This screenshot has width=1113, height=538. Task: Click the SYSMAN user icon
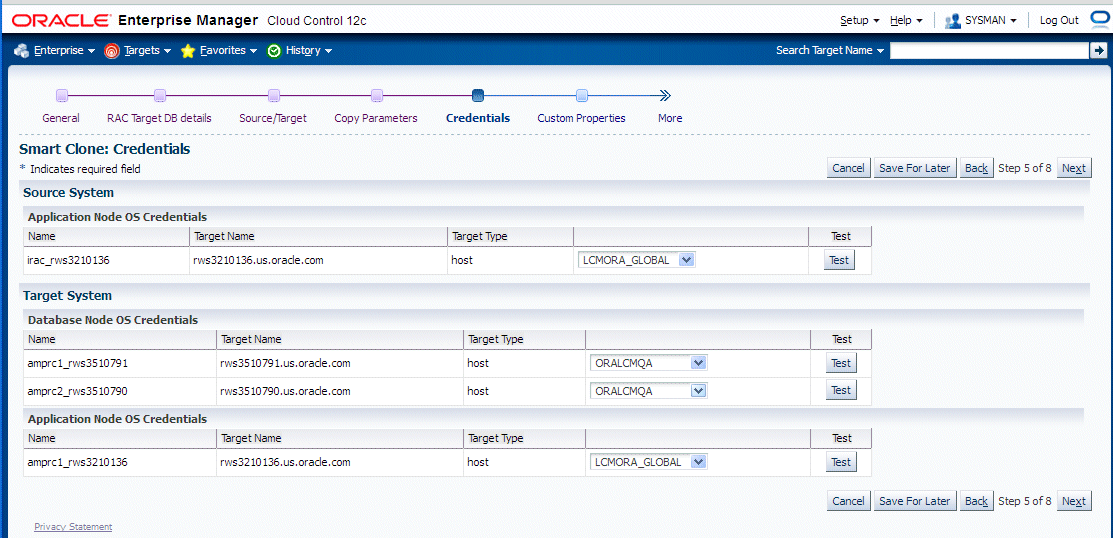(953, 21)
